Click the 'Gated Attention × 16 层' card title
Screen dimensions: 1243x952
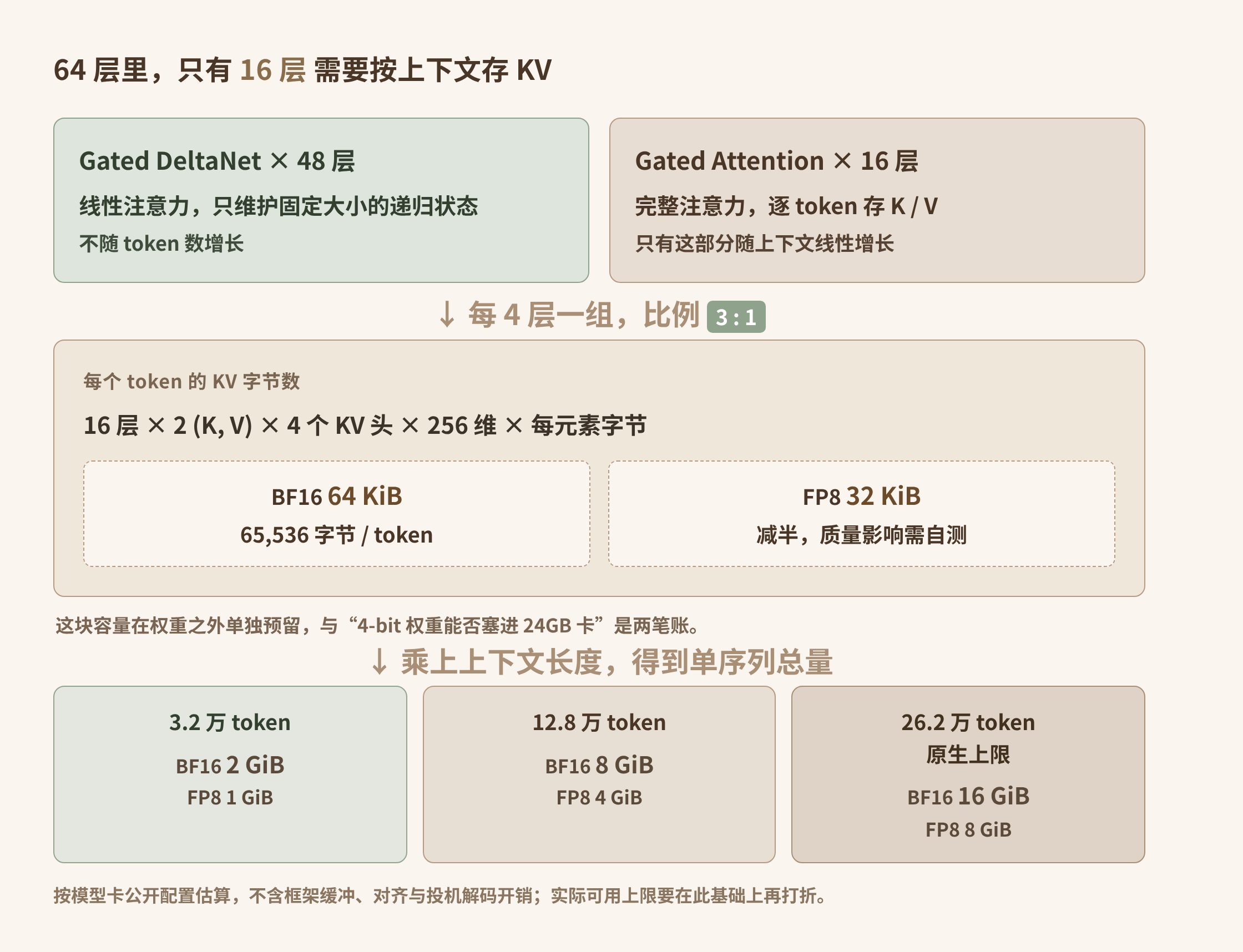[x=776, y=161]
